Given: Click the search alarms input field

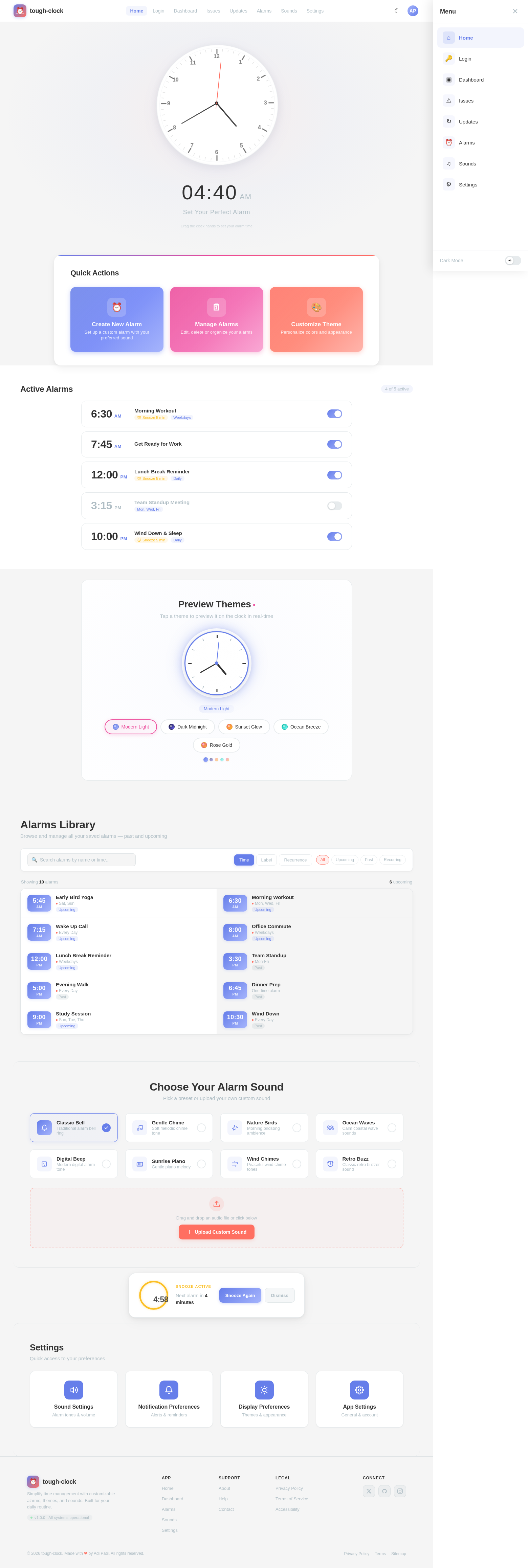Looking at the screenshot, I should (x=82, y=860).
